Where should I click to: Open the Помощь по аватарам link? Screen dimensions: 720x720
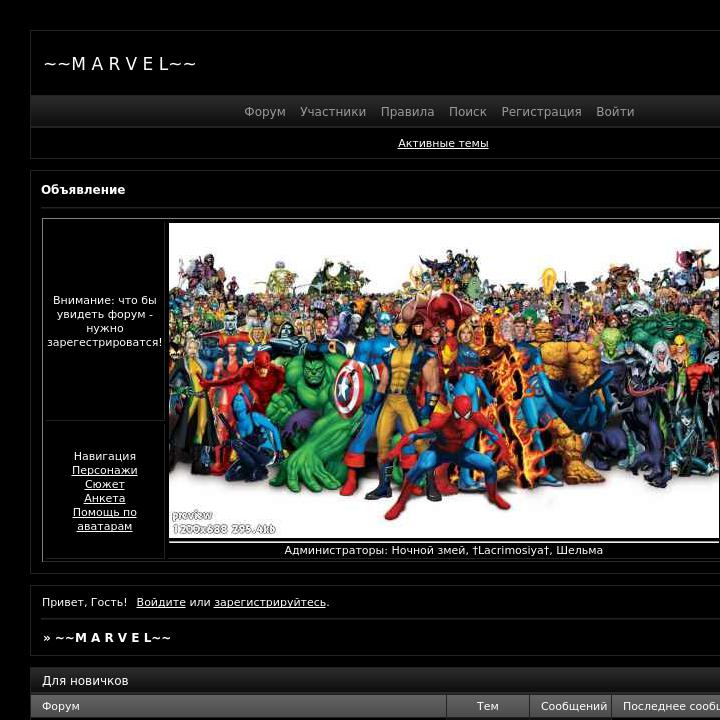click(105, 519)
